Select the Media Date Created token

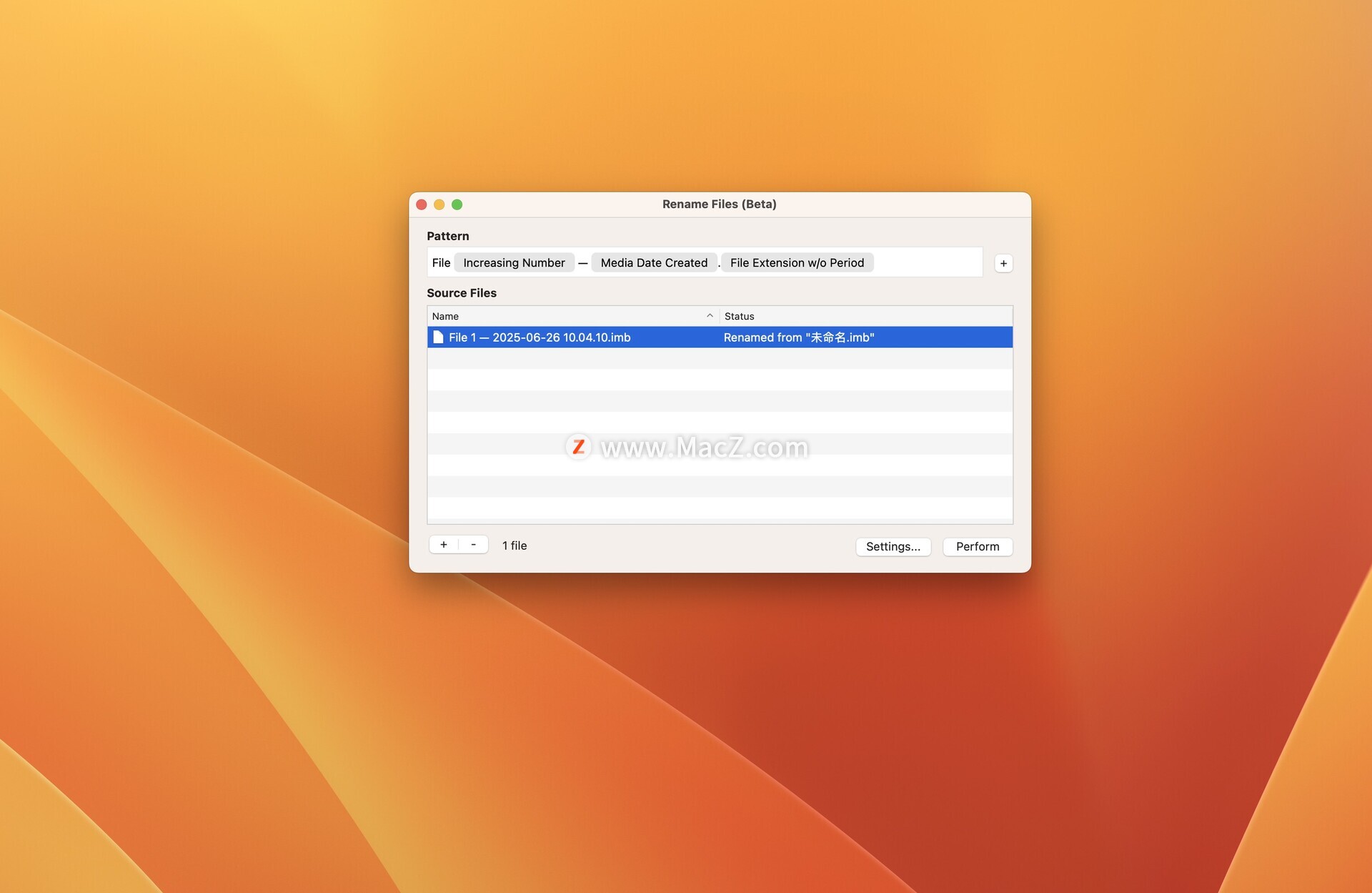pos(654,262)
